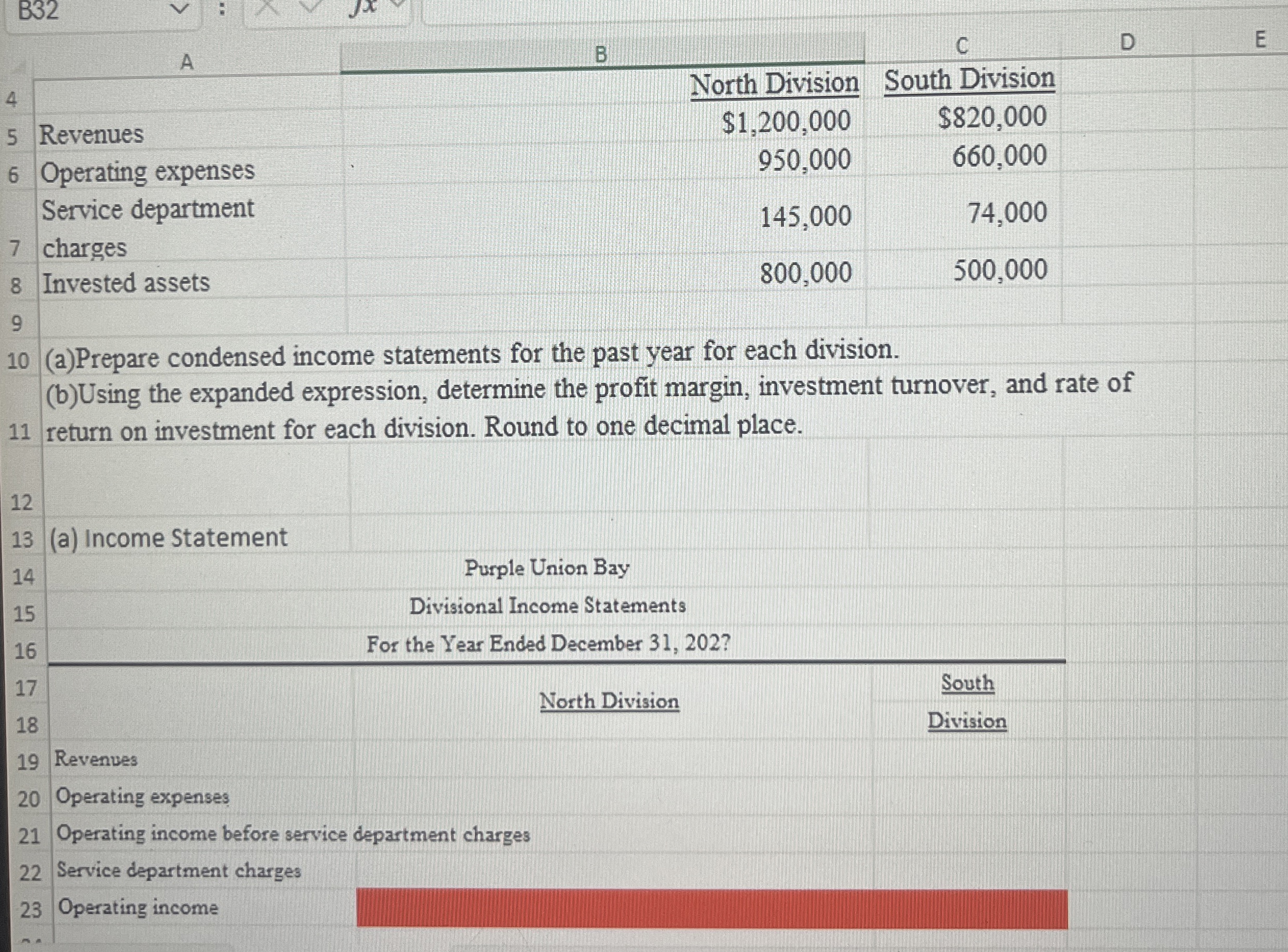
Task: Select row 19 header
Action: point(27,762)
